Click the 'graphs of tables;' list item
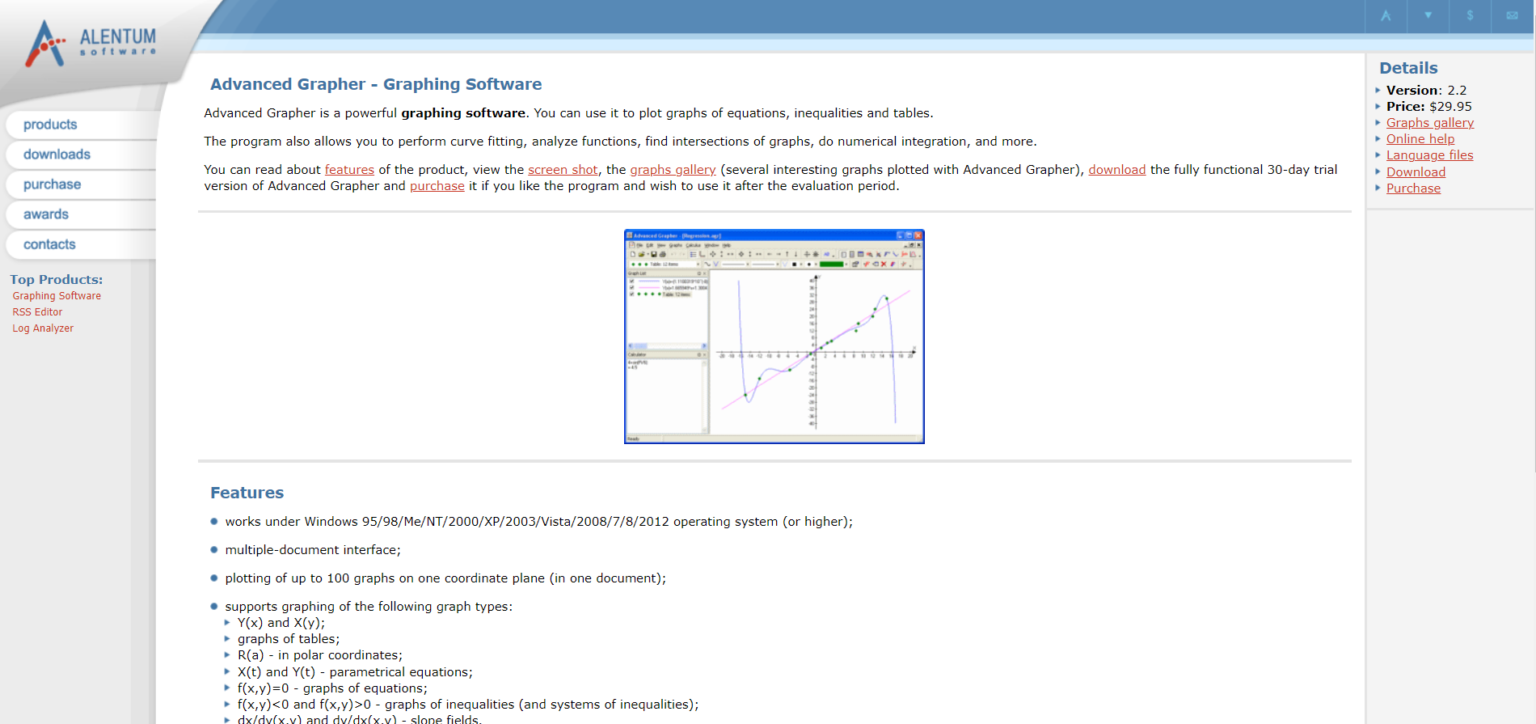The width and height of the screenshot is (1536, 724). [288, 639]
